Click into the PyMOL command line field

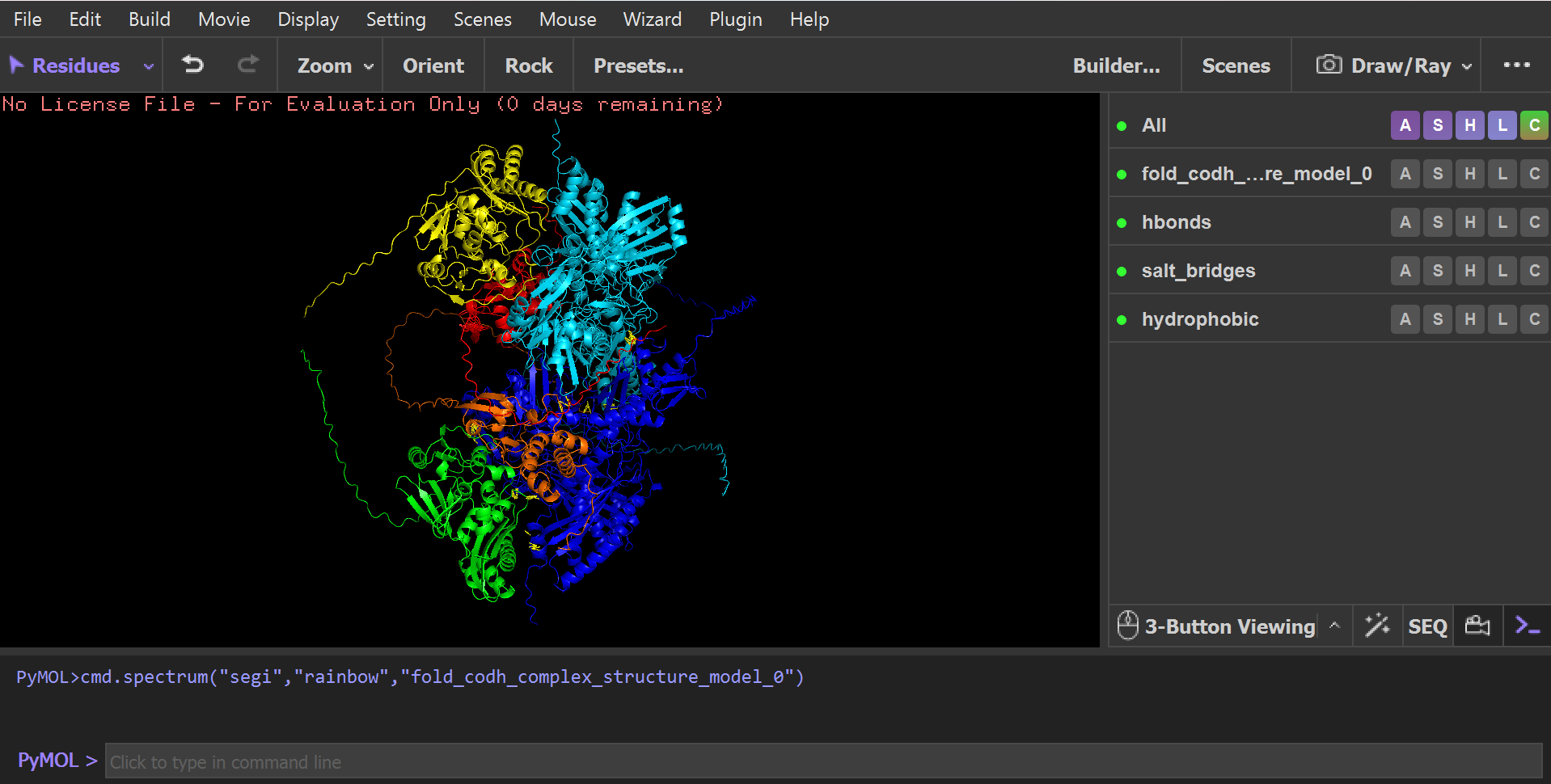click(x=823, y=761)
